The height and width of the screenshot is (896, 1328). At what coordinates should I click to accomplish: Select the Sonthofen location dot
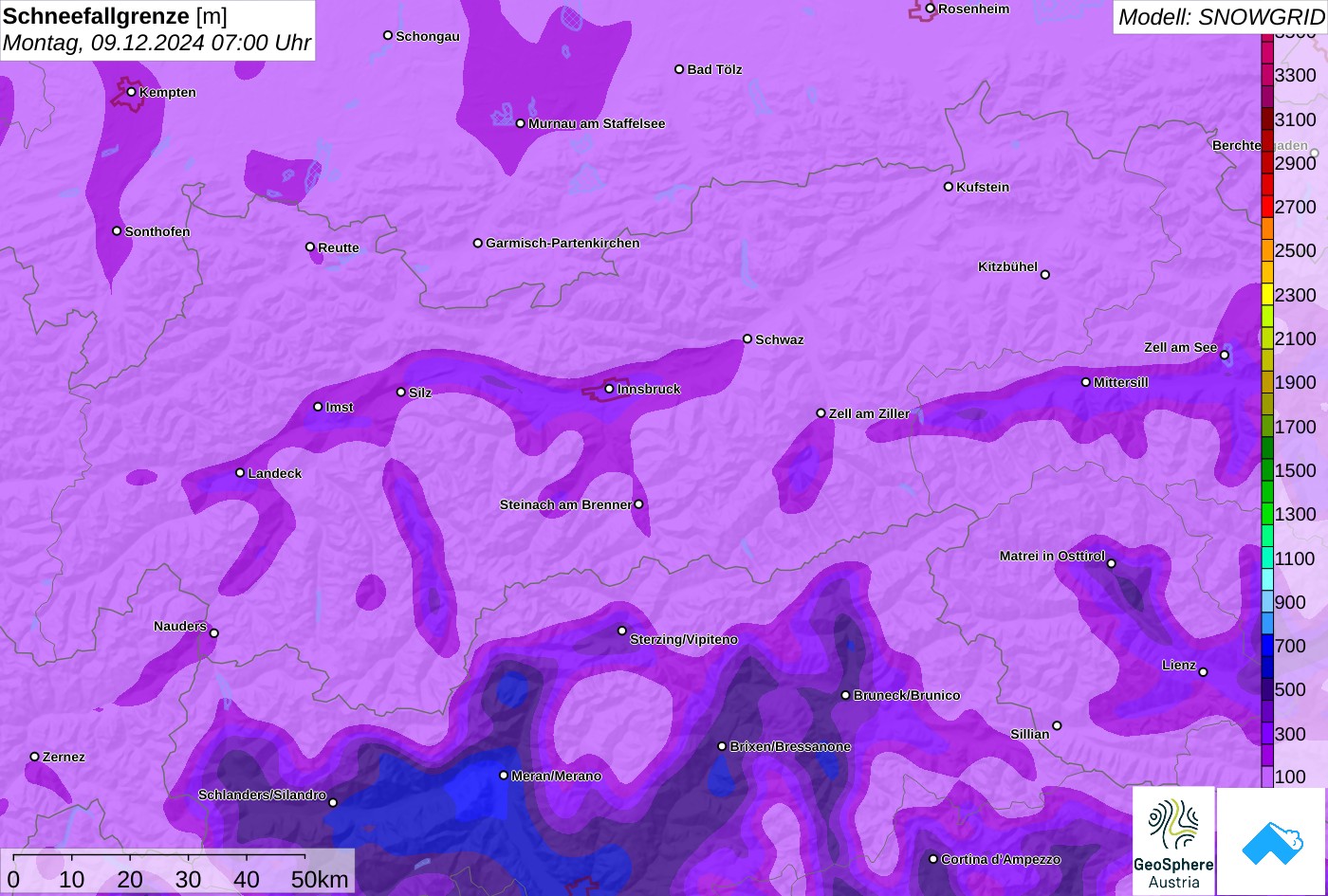coord(118,231)
